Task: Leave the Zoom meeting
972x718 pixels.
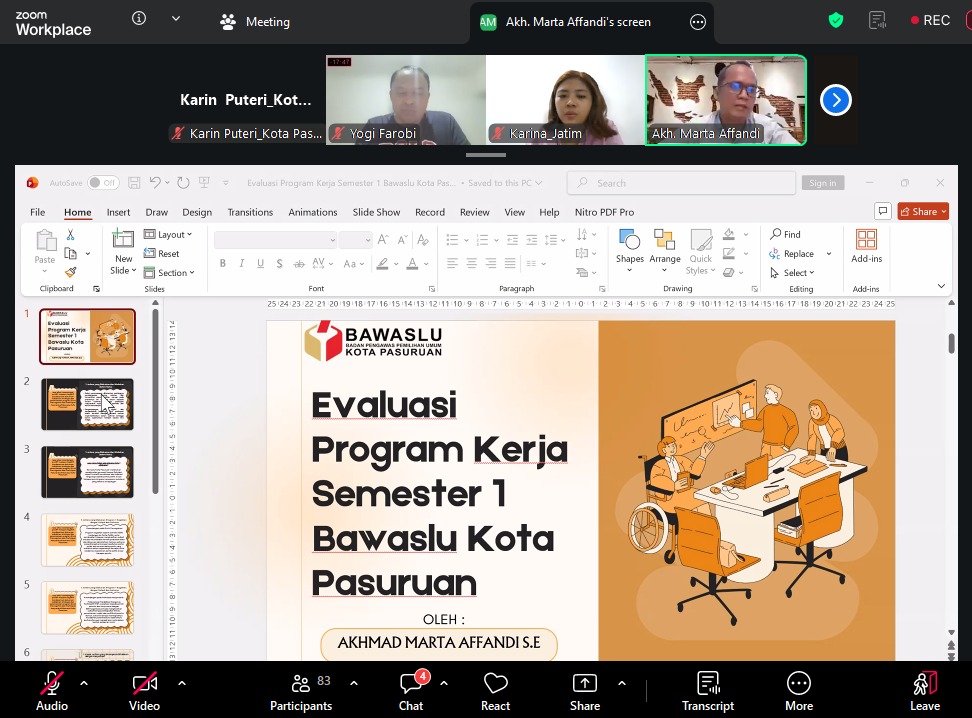Action: 925,691
